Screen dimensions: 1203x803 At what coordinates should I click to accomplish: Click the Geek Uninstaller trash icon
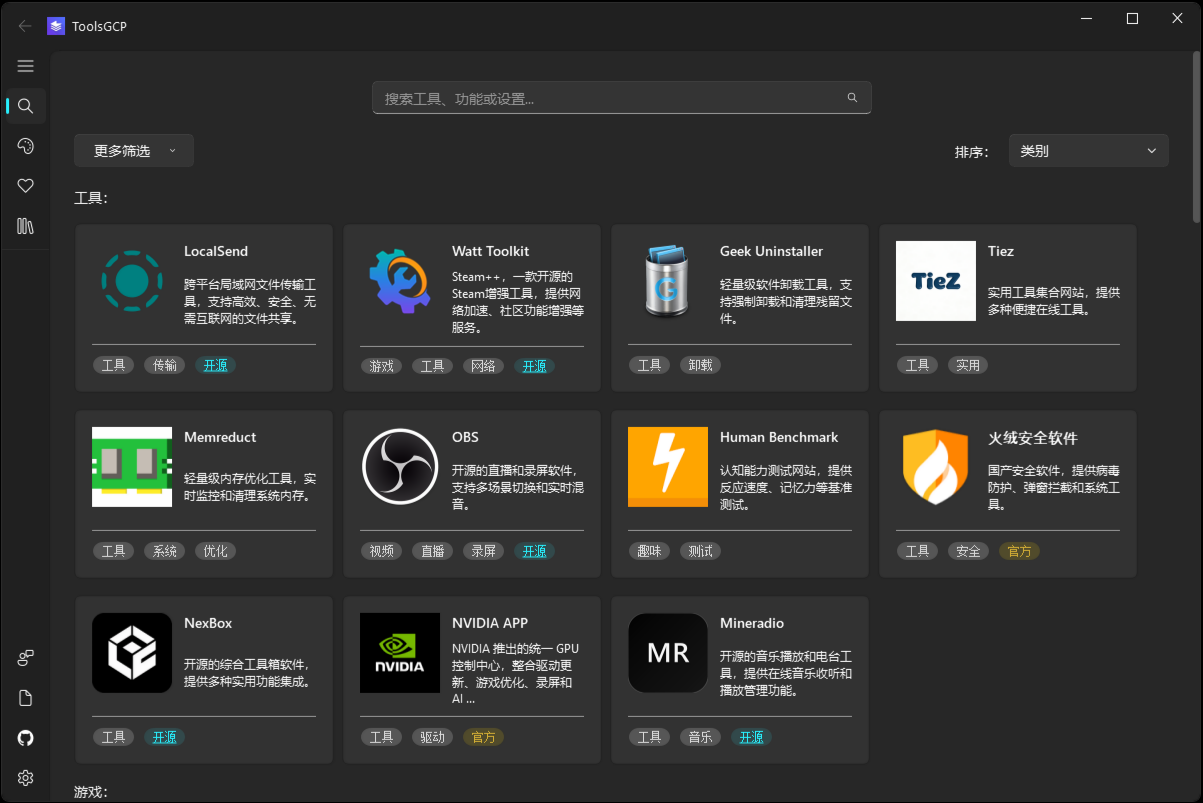click(668, 281)
